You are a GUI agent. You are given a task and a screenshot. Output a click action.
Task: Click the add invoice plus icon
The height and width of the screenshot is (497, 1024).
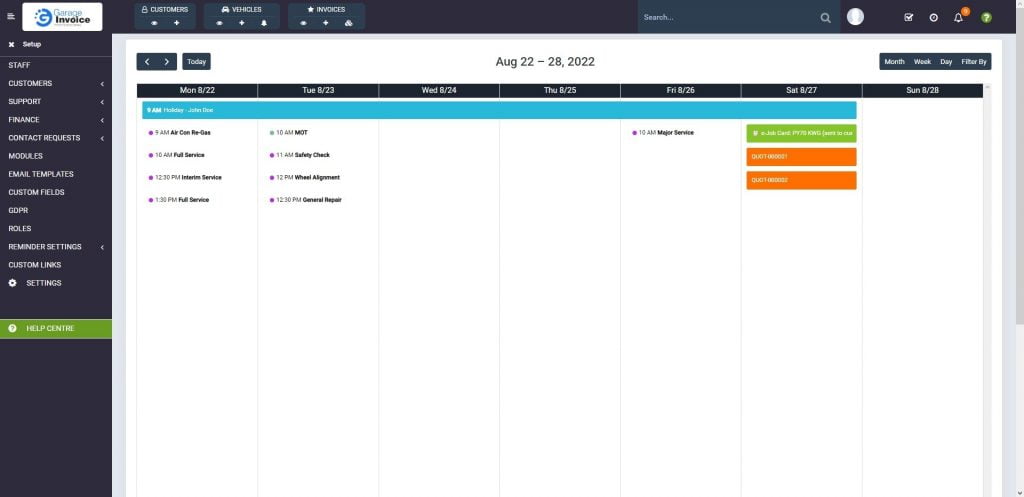click(x=326, y=22)
